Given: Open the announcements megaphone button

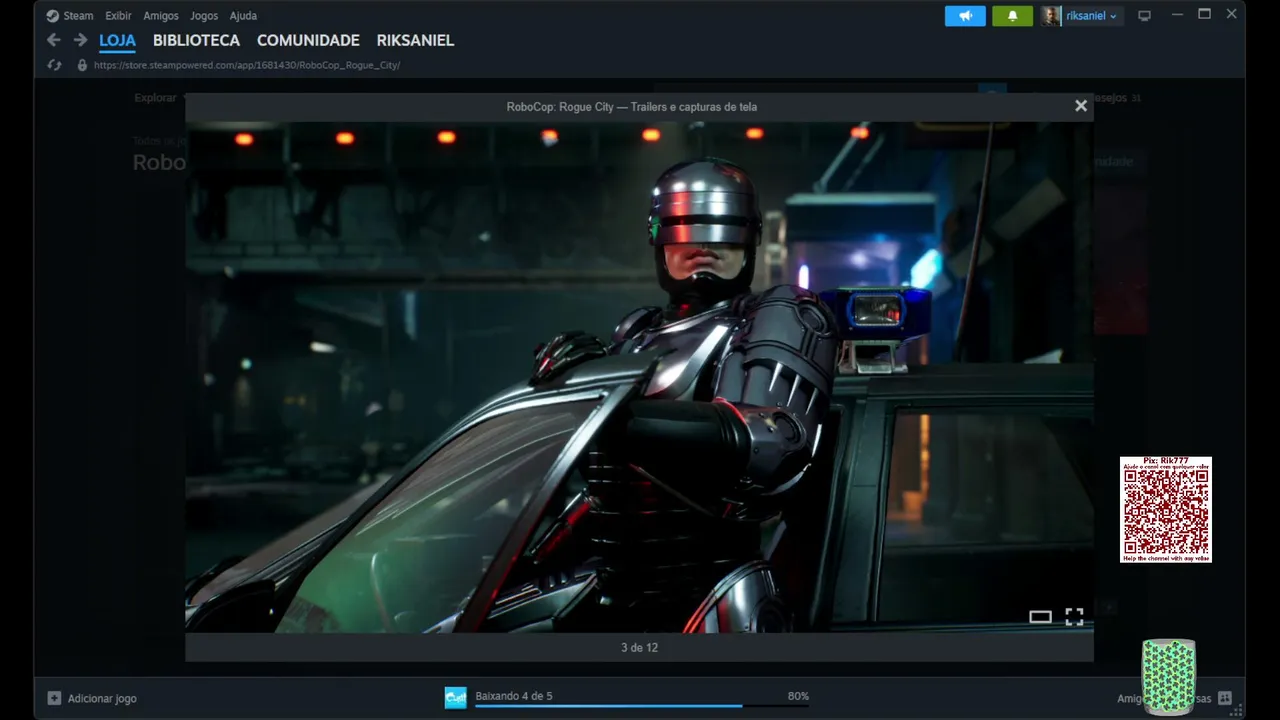Looking at the screenshot, I should tap(965, 16).
